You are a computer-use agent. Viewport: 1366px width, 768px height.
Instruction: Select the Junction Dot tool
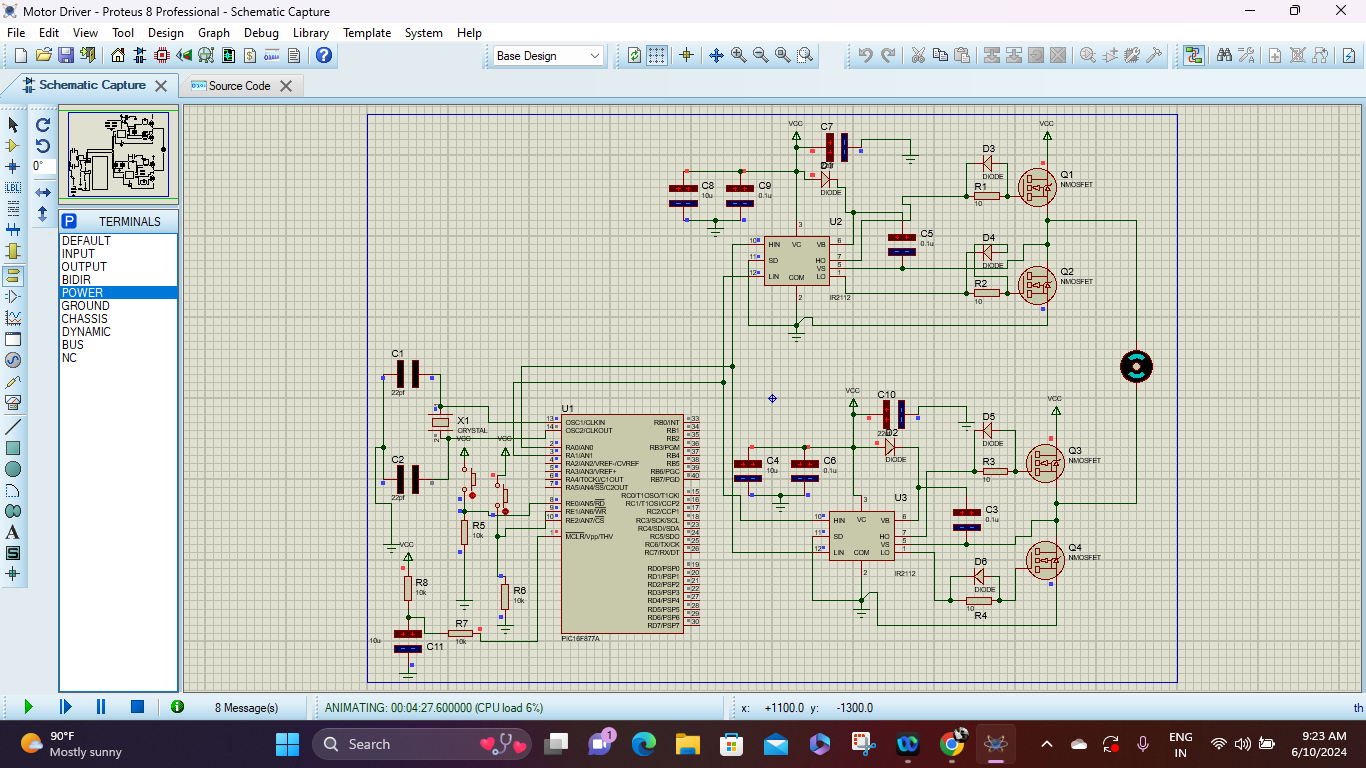(x=13, y=166)
